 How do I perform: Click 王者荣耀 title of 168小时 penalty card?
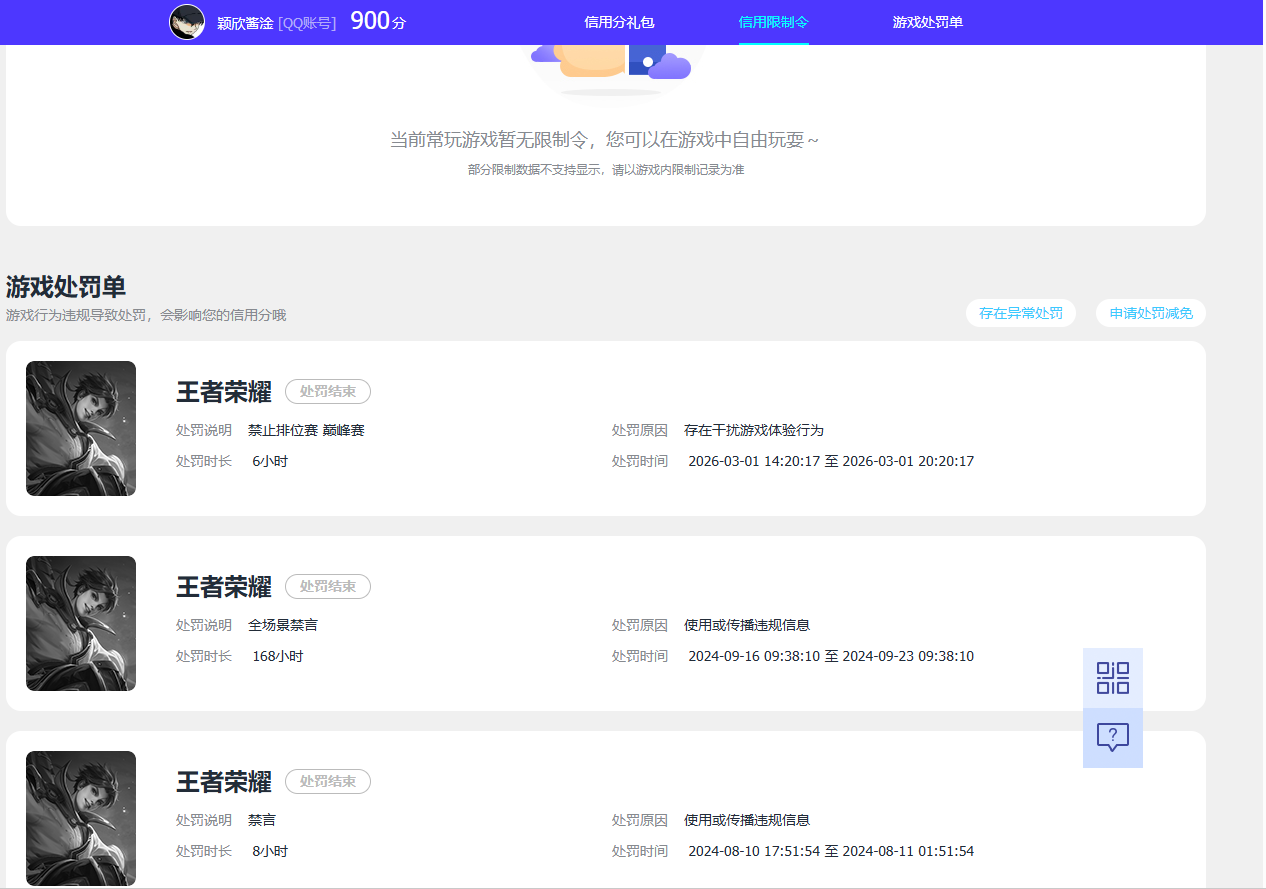[x=224, y=587]
